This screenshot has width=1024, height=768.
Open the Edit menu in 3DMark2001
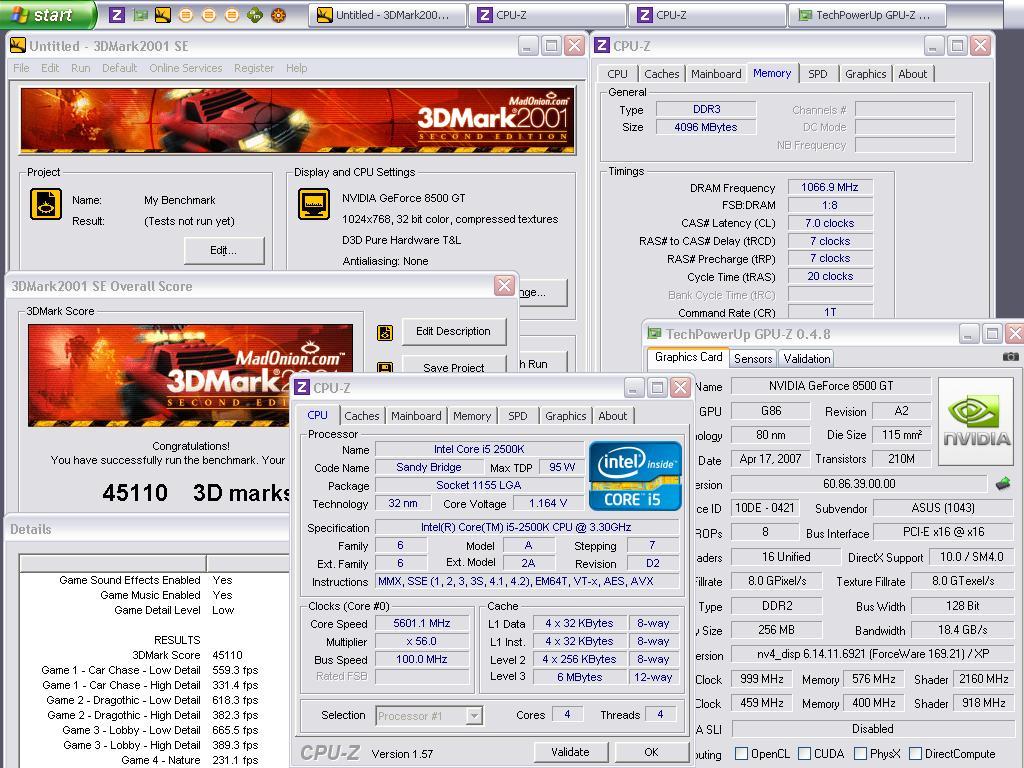[50, 68]
